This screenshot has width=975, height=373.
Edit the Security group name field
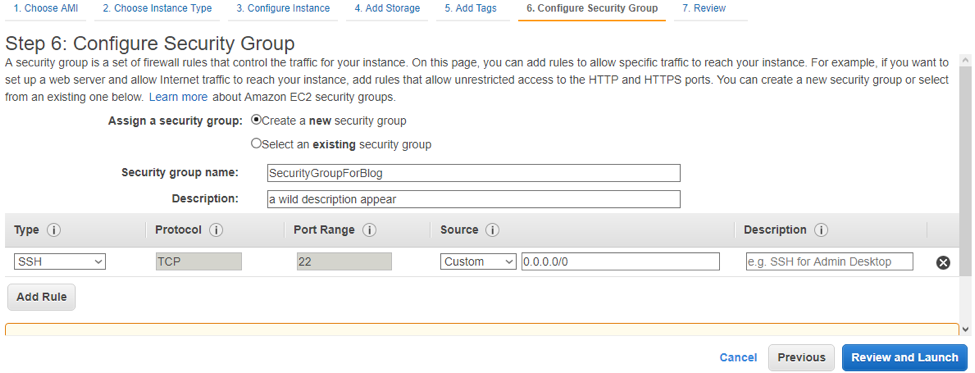[473, 173]
